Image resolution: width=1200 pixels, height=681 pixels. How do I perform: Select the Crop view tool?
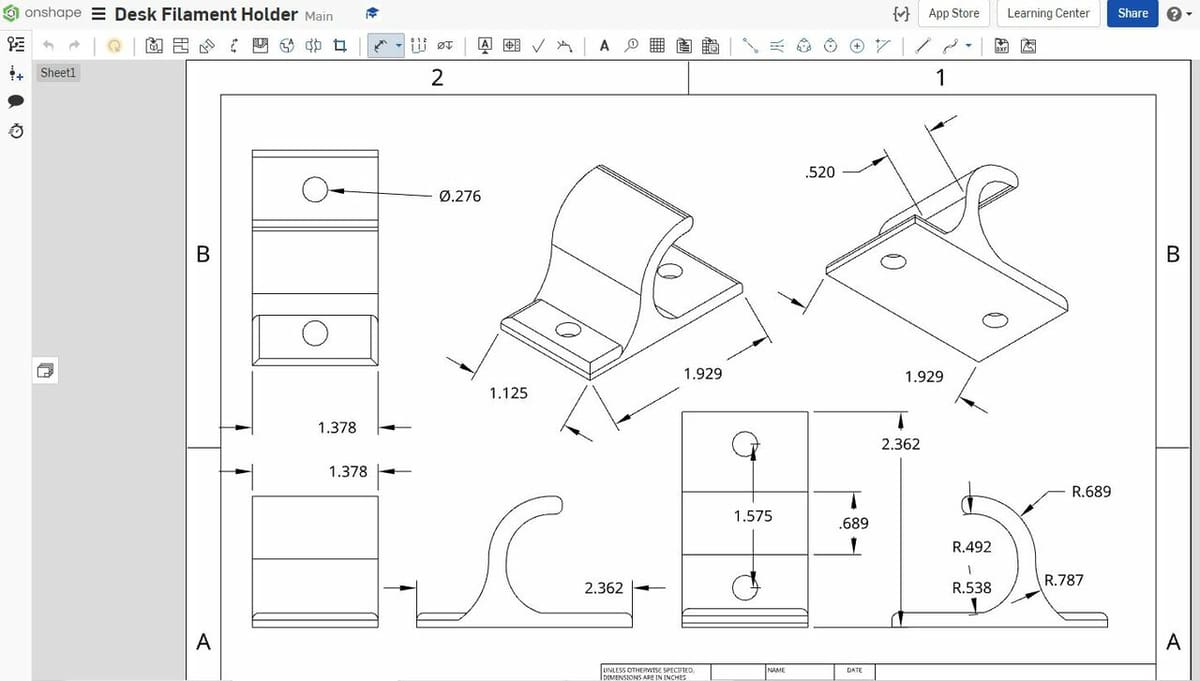[x=340, y=46]
